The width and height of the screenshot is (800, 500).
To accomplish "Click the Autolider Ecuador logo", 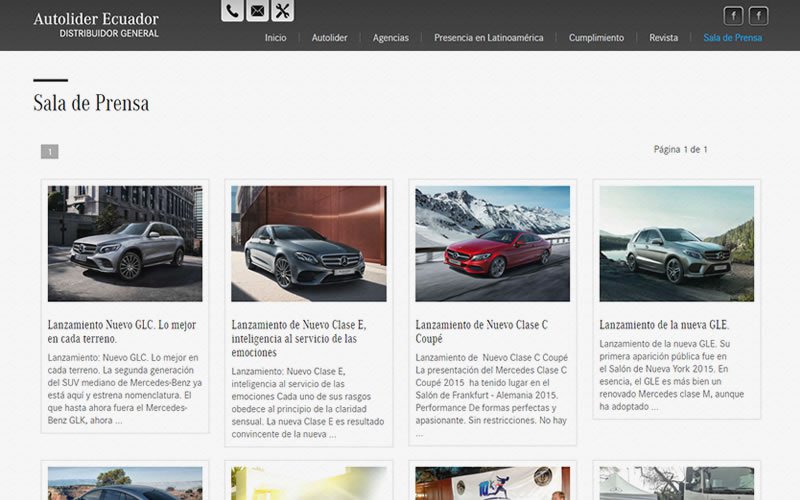I will pyautogui.click(x=96, y=24).
